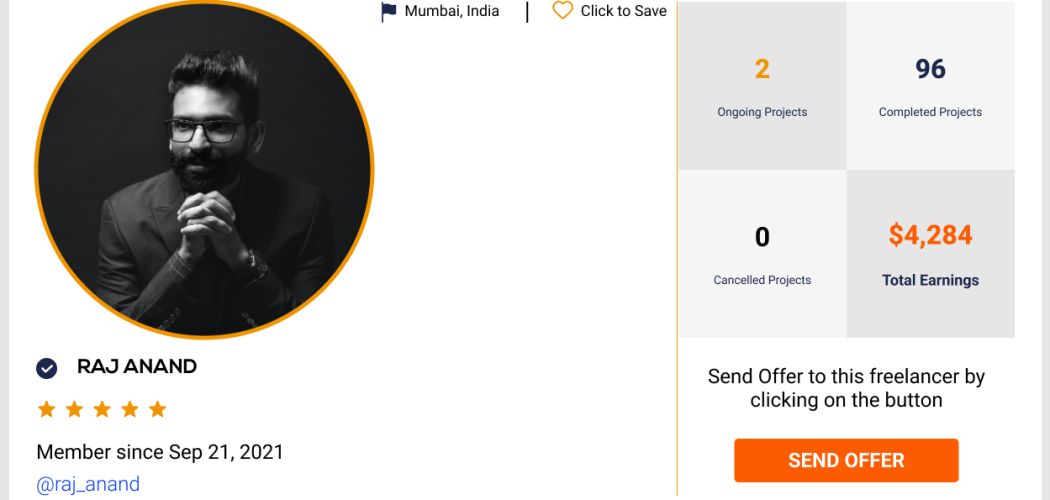Image resolution: width=1050 pixels, height=500 pixels.
Task: Click the Member since date text
Action: [x=160, y=452]
